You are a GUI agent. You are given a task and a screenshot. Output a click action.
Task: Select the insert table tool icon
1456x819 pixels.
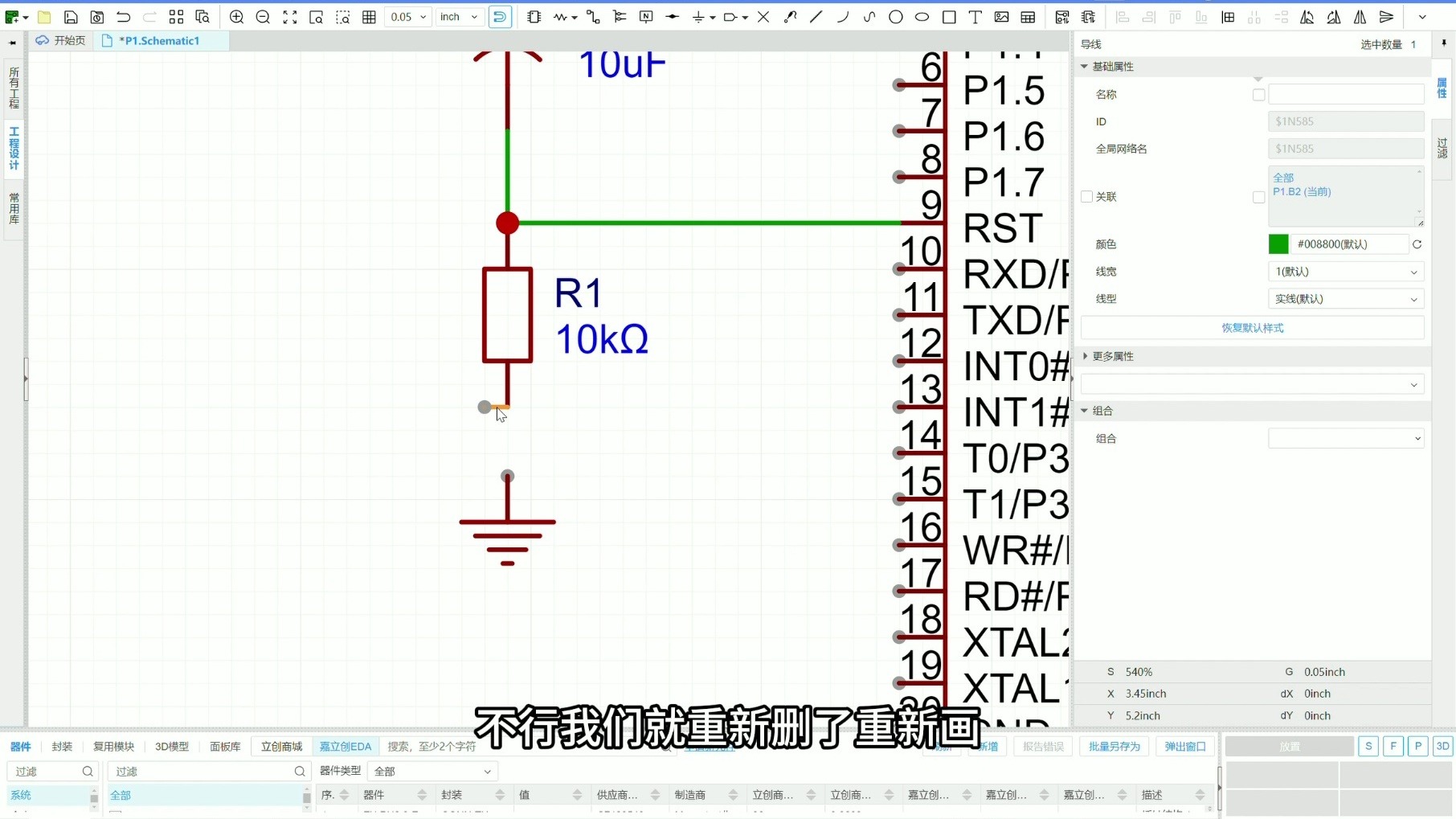click(1028, 17)
